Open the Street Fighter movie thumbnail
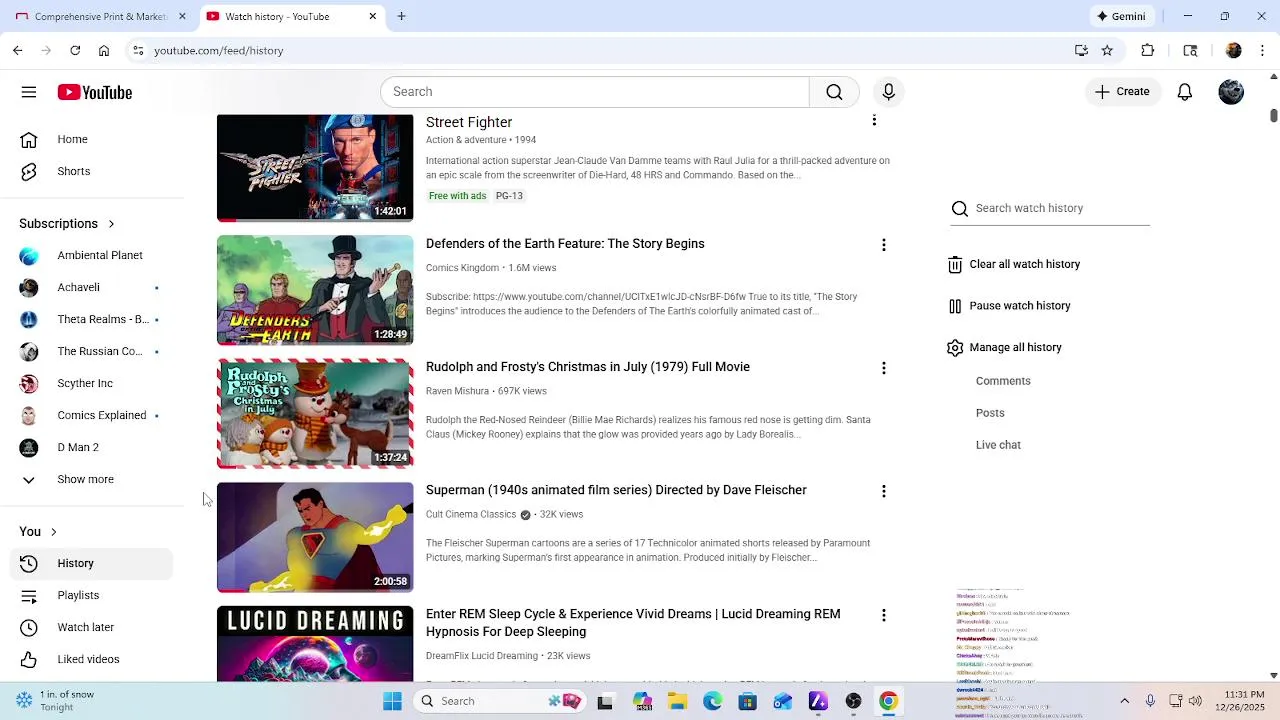The width and height of the screenshot is (1280, 720). pos(315,167)
